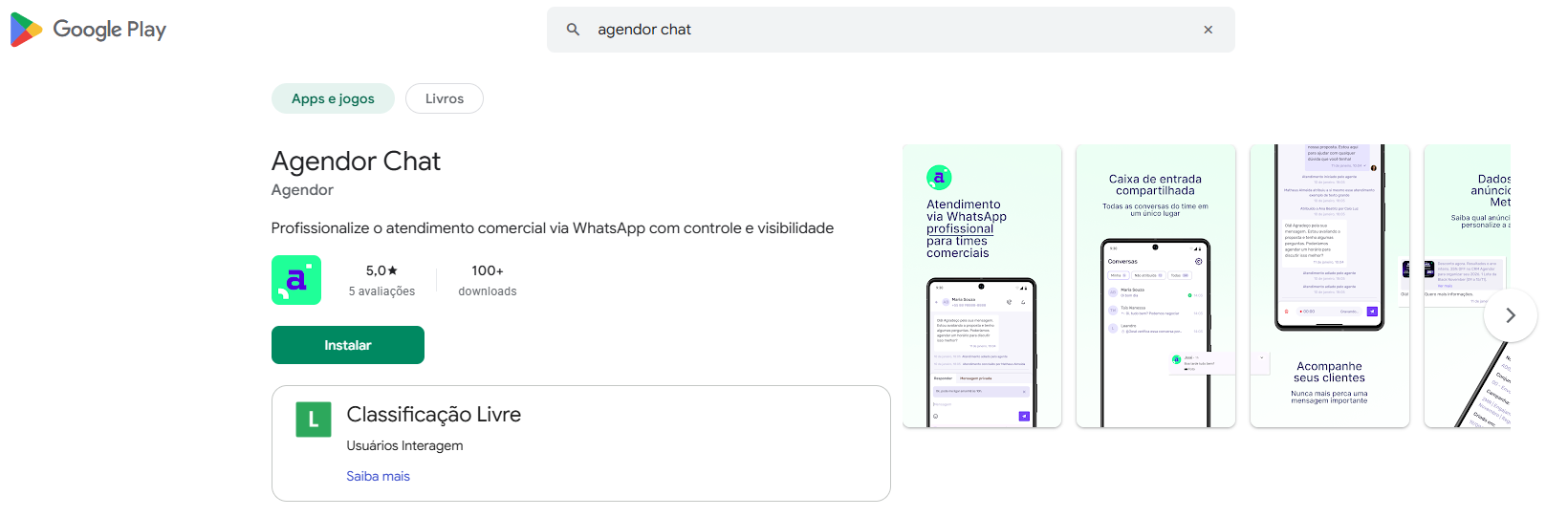Click 'Classificação Livre' heading
The height and width of the screenshot is (517, 1568).
[434, 415]
